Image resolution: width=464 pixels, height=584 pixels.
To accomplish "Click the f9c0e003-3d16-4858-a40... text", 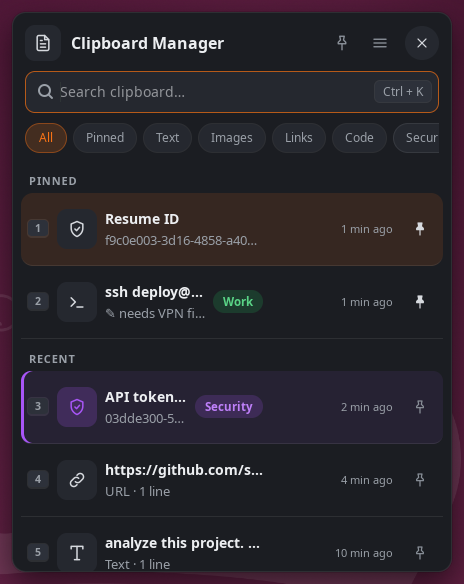I will click(181, 241).
